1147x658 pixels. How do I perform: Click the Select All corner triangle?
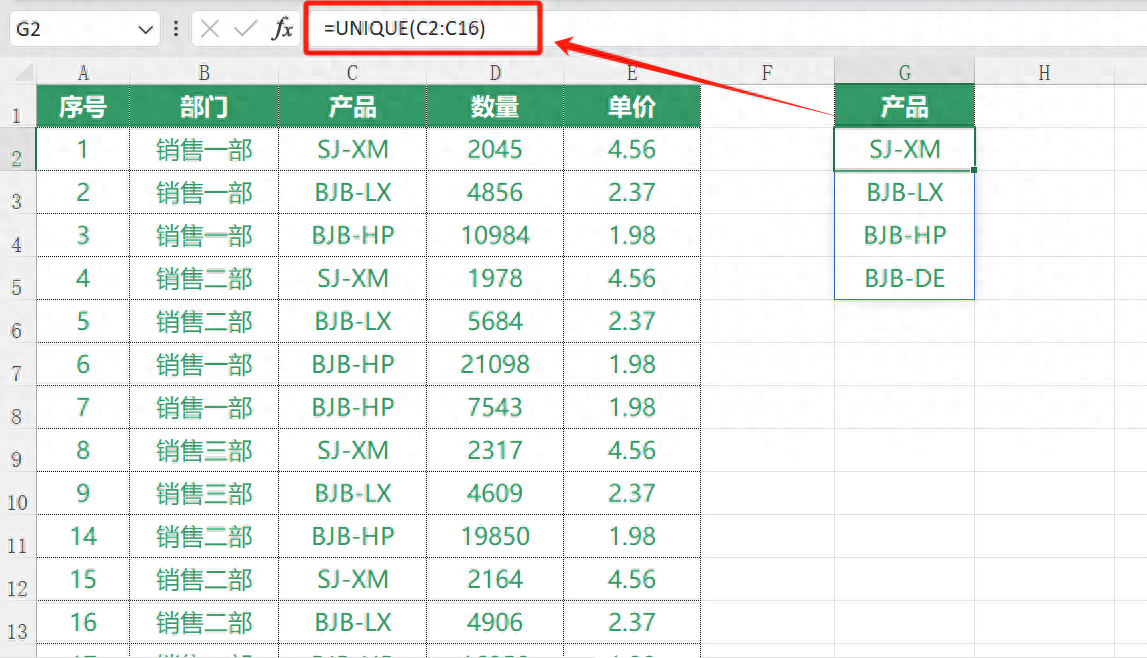click(24, 72)
